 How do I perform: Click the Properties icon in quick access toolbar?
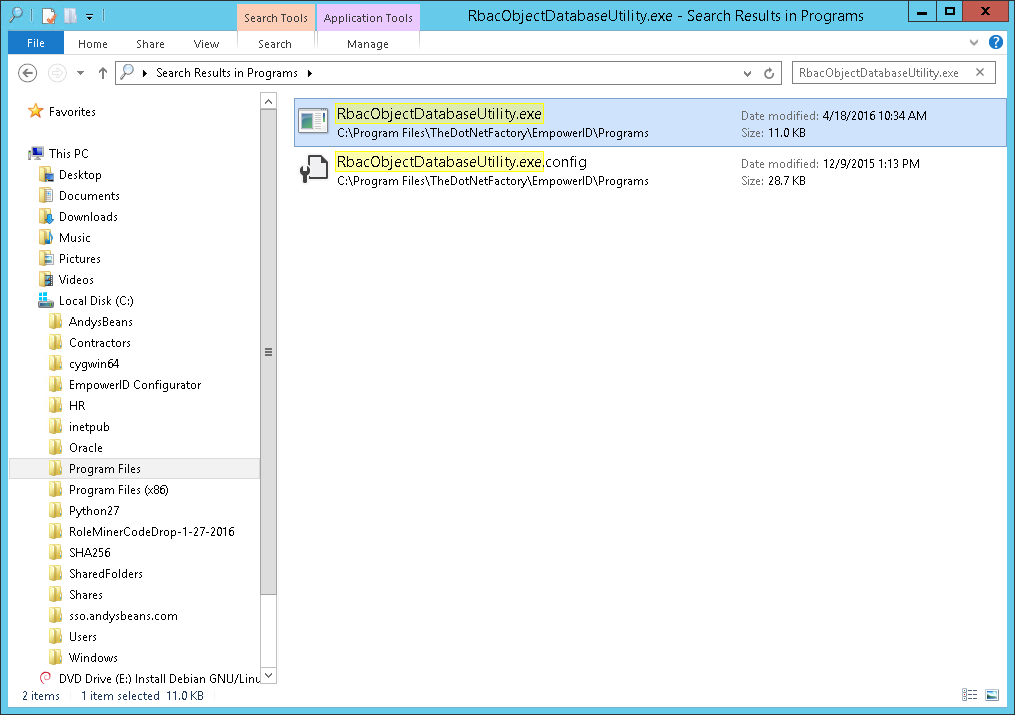click(49, 15)
